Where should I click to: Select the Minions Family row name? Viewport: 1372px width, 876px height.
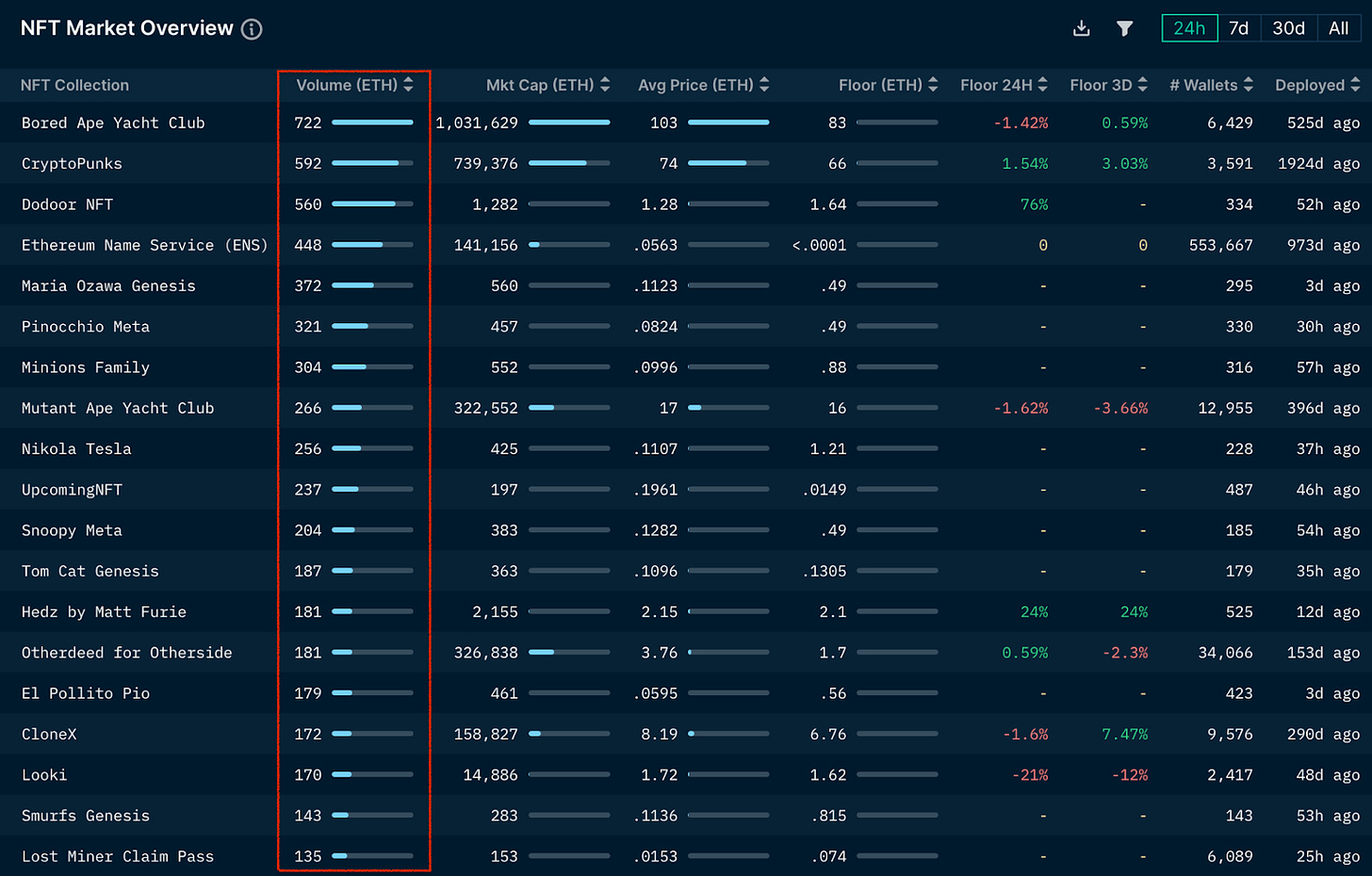pyautogui.click(x=85, y=367)
